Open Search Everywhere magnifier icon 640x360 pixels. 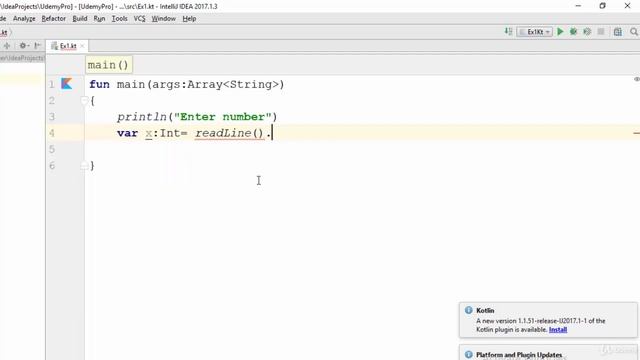(633, 32)
